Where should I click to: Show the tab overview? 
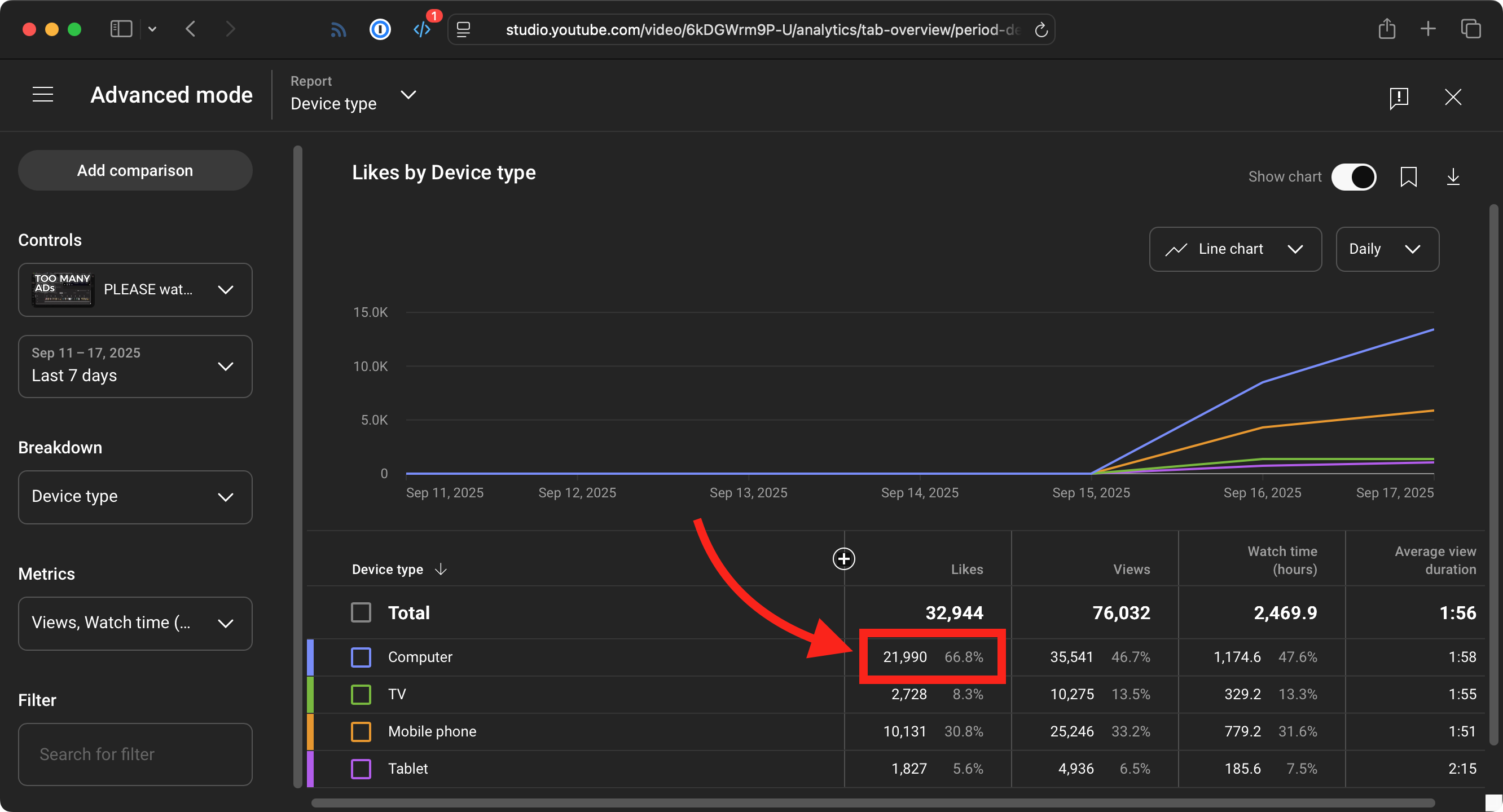click(1470, 29)
